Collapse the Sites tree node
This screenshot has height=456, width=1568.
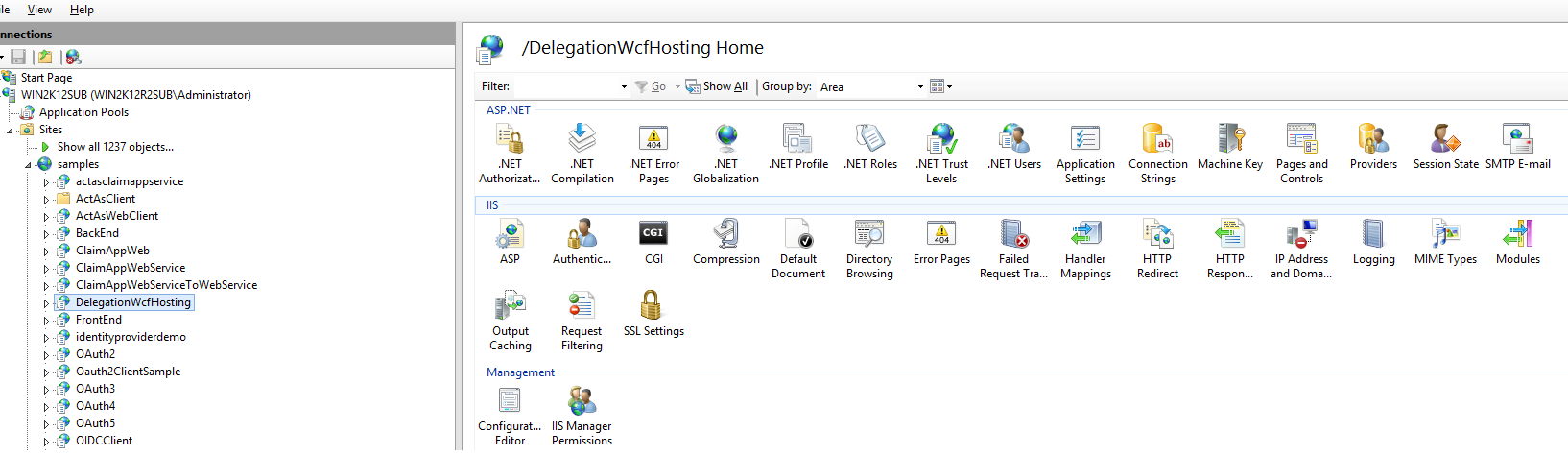pos(10,130)
